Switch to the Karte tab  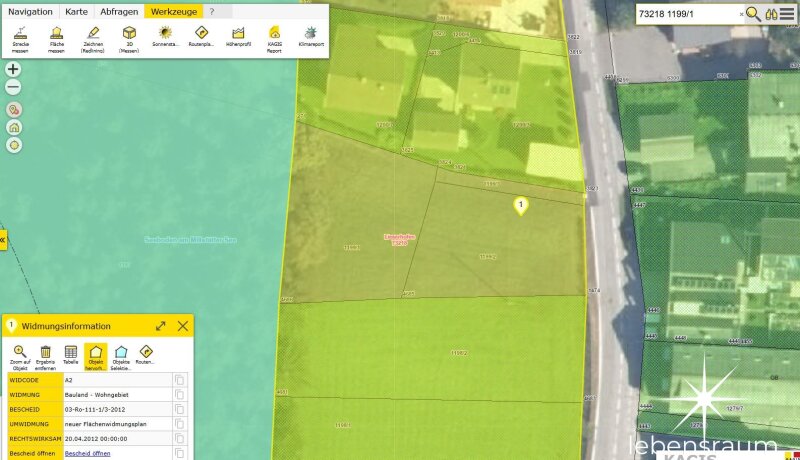pyautogui.click(x=76, y=11)
